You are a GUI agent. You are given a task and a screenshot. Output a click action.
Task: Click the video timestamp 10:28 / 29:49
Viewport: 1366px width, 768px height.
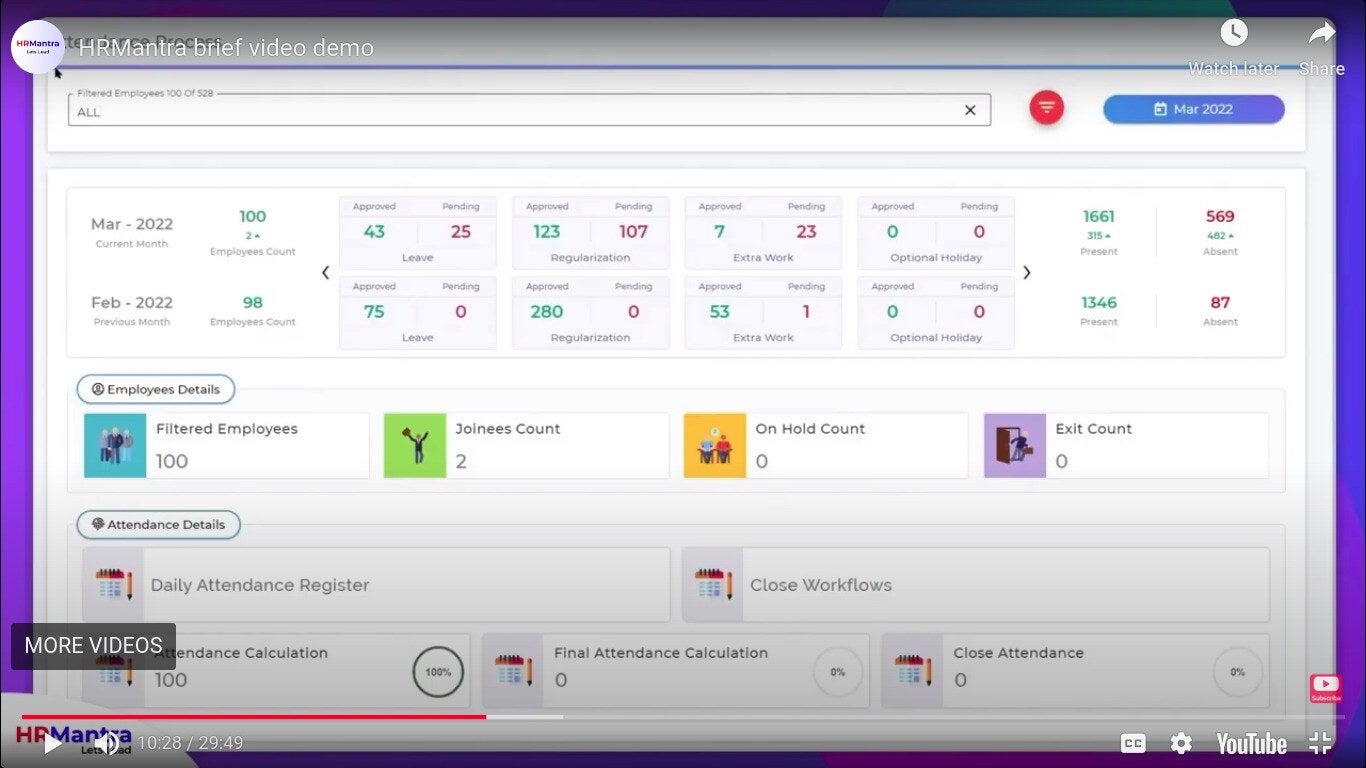pyautogui.click(x=190, y=743)
